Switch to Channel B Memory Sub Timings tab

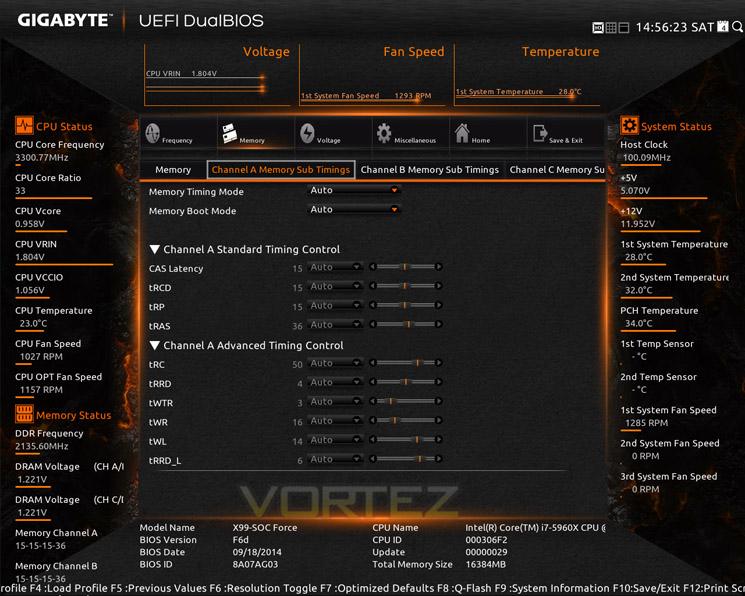click(x=430, y=170)
